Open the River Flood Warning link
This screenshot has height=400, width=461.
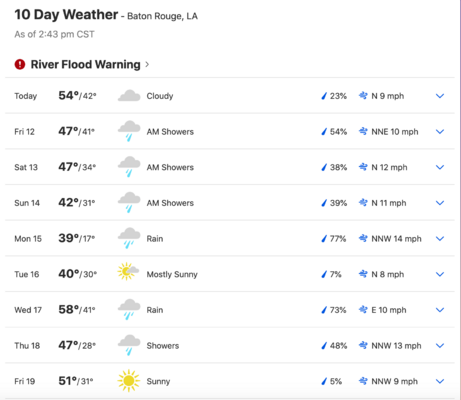tap(85, 64)
